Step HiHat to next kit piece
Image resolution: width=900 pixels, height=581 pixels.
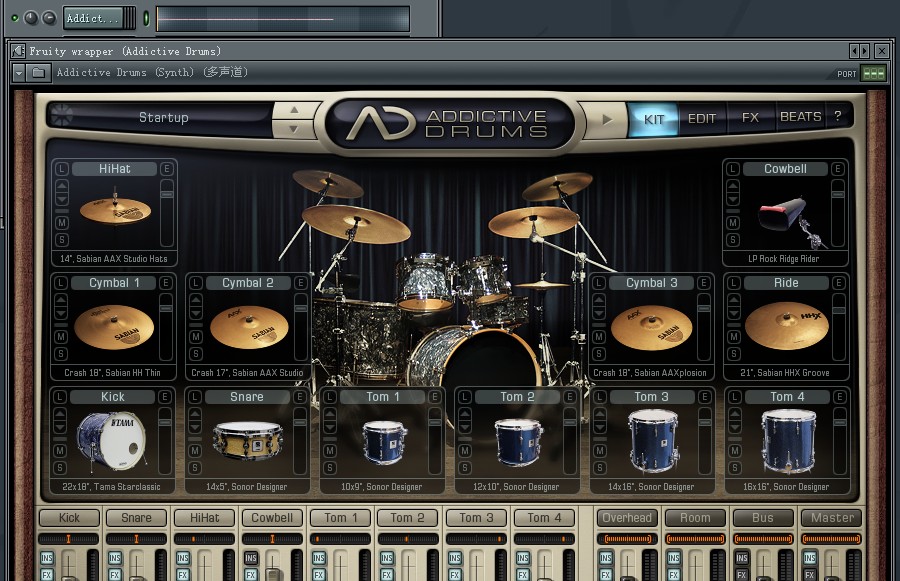[x=62, y=199]
